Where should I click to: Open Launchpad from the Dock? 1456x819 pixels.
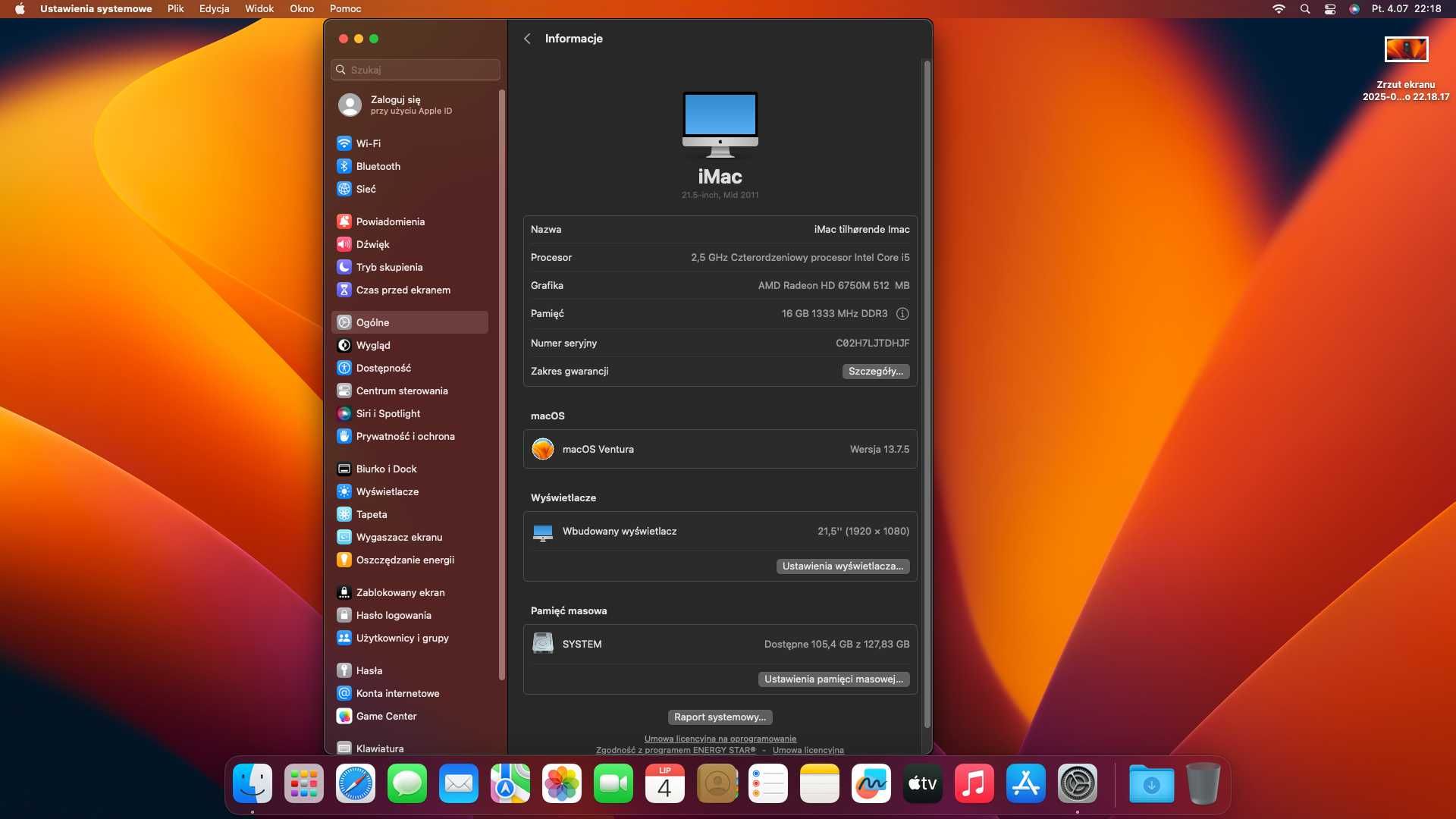304,784
